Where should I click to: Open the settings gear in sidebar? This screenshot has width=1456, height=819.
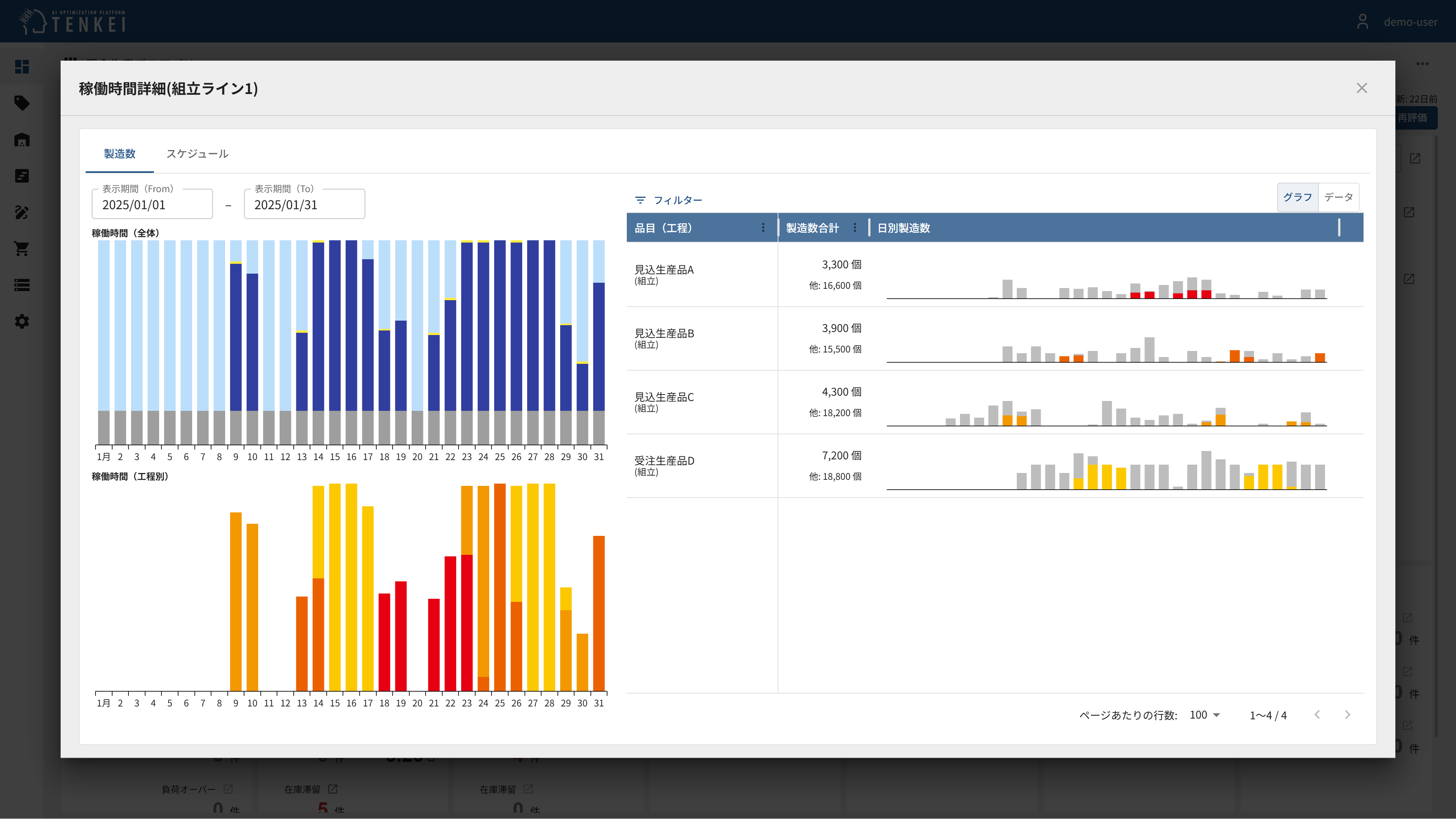tap(22, 322)
